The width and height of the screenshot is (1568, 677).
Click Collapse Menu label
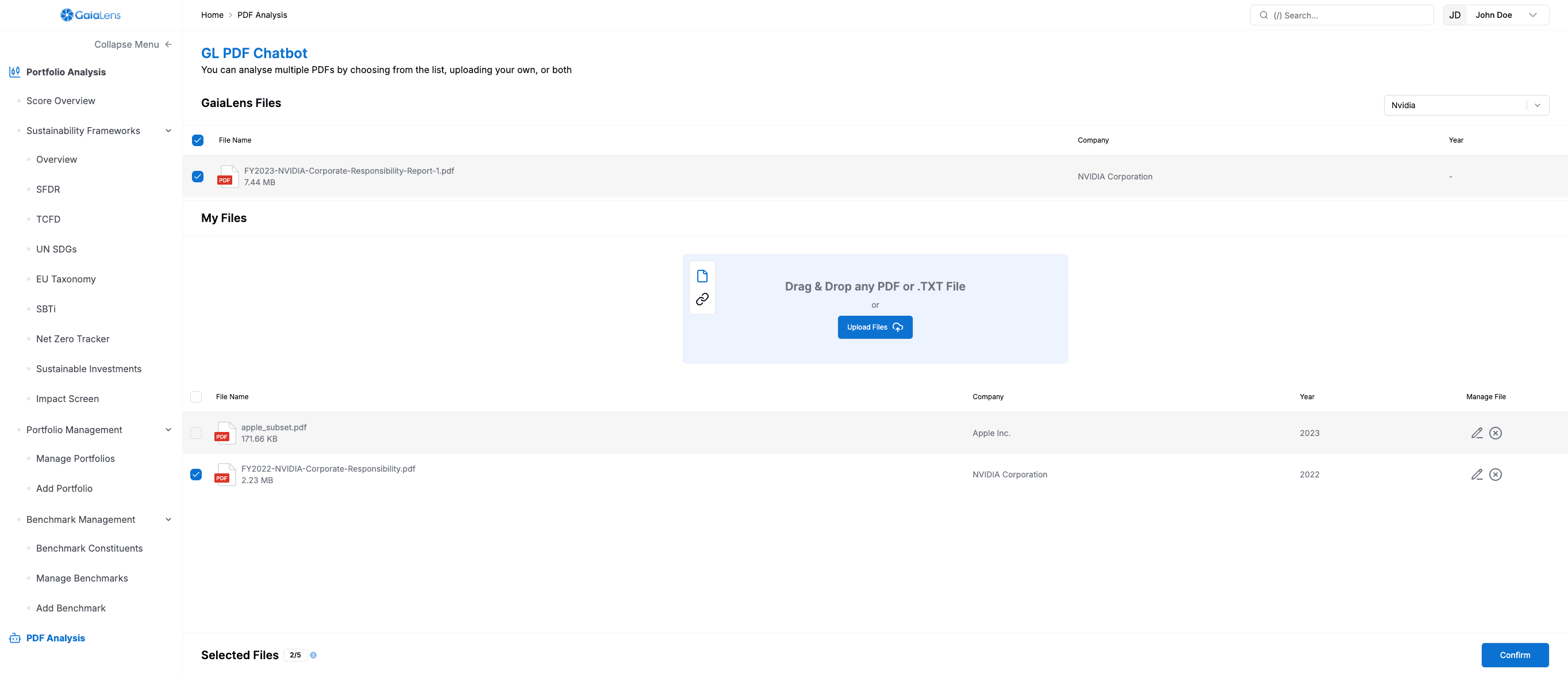126,44
